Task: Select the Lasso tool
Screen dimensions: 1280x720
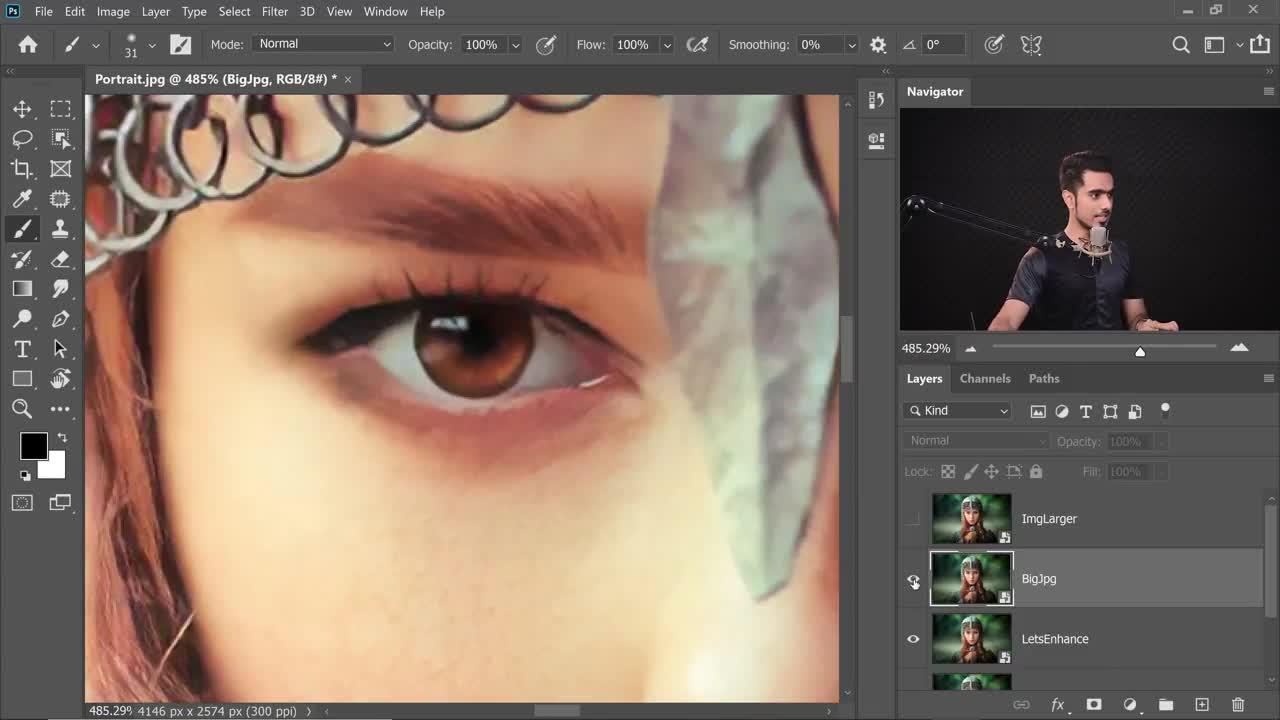Action: click(x=22, y=139)
